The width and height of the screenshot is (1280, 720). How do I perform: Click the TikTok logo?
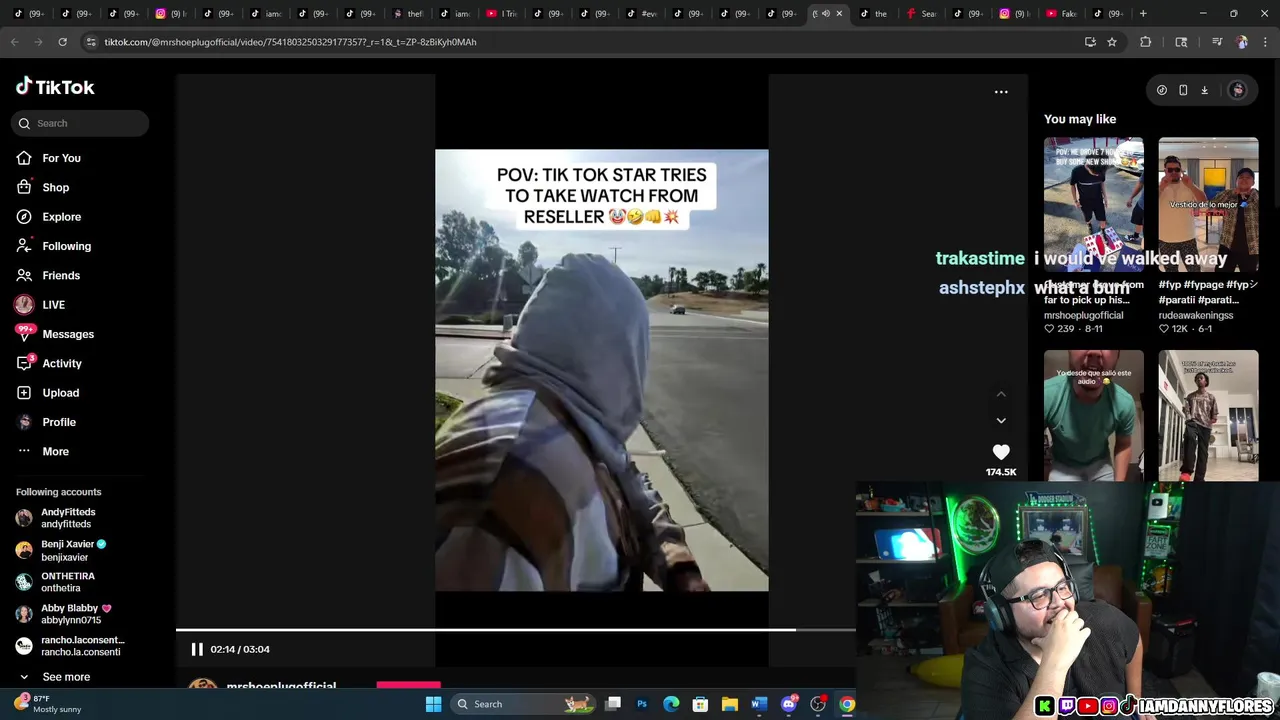[55, 87]
